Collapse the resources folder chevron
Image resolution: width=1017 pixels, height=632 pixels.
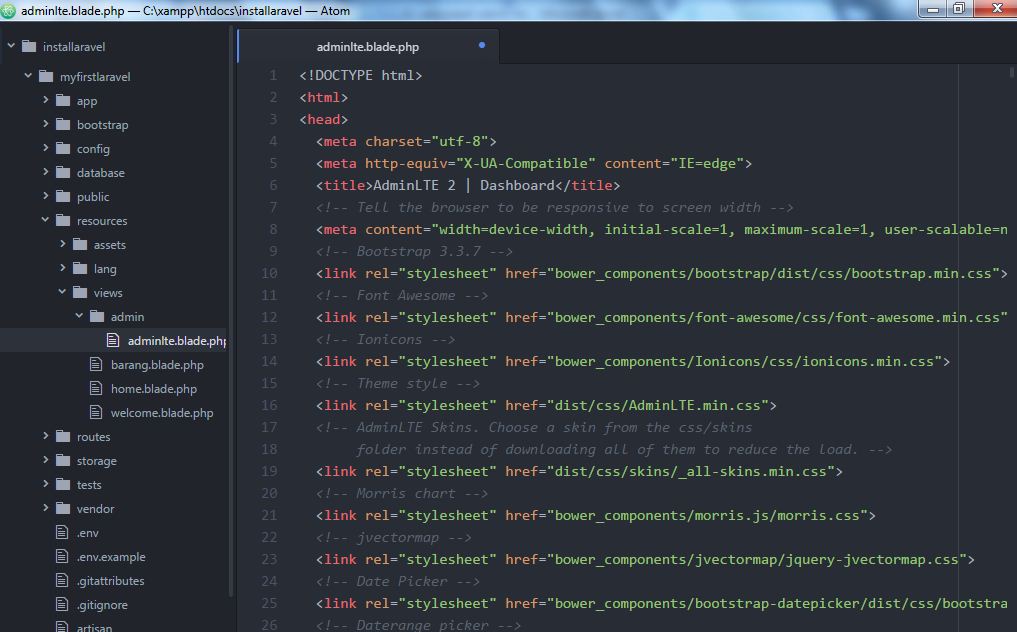[x=45, y=220]
